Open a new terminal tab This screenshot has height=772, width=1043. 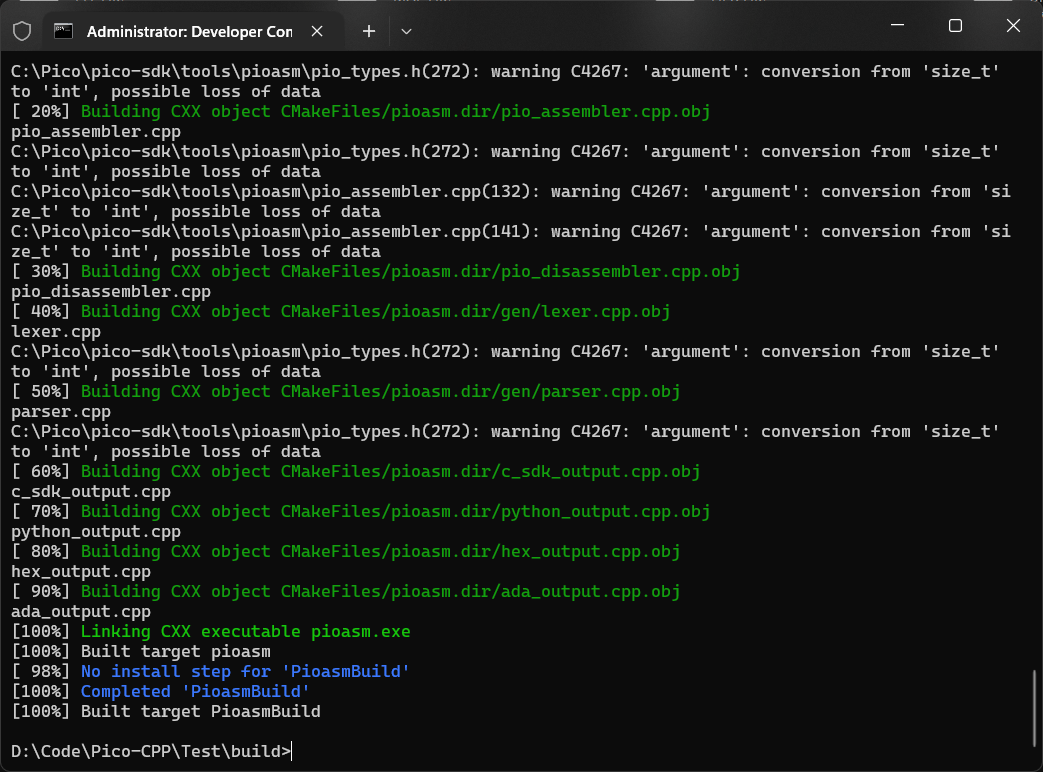(x=369, y=31)
